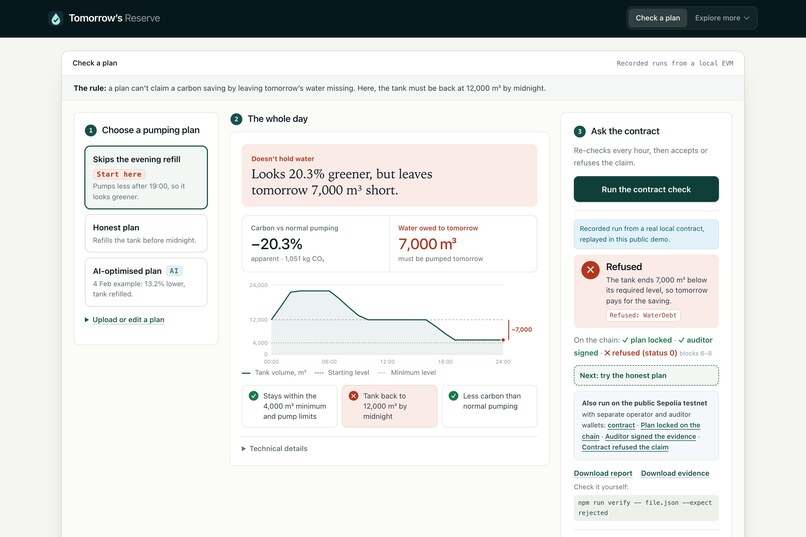Click the Download report link
This screenshot has width=806, height=537.
(603, 473)
